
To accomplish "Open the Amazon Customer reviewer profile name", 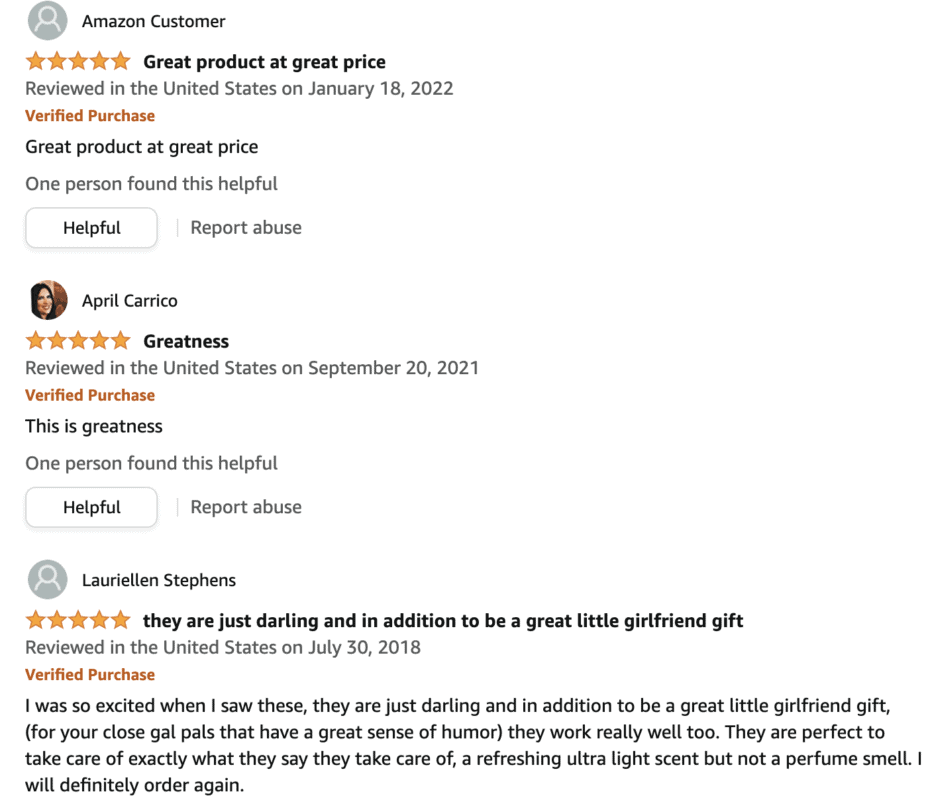I will coord(153,21).
